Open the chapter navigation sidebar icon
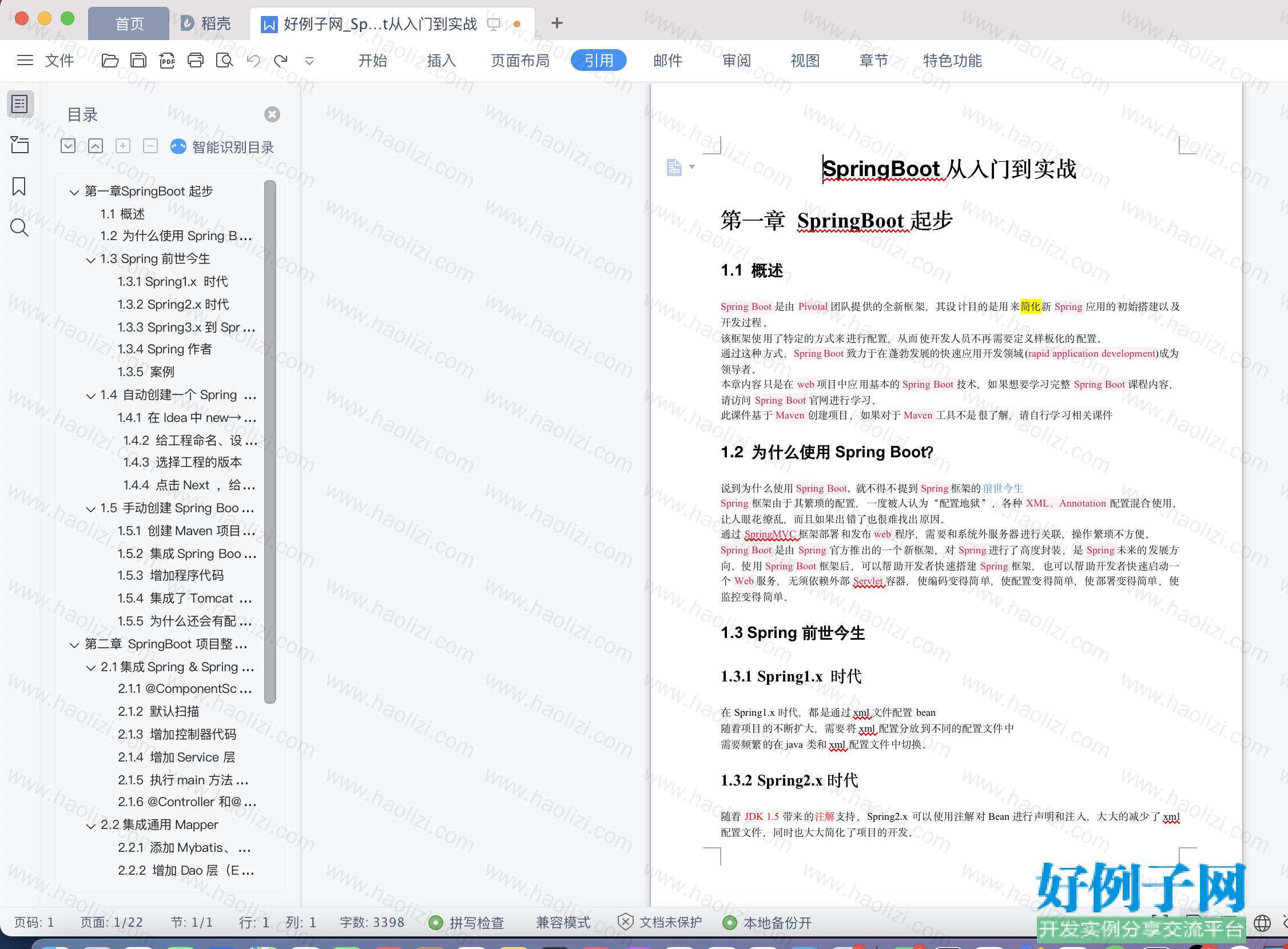The height and width of the screenshot is (949, 1288). 19,145
